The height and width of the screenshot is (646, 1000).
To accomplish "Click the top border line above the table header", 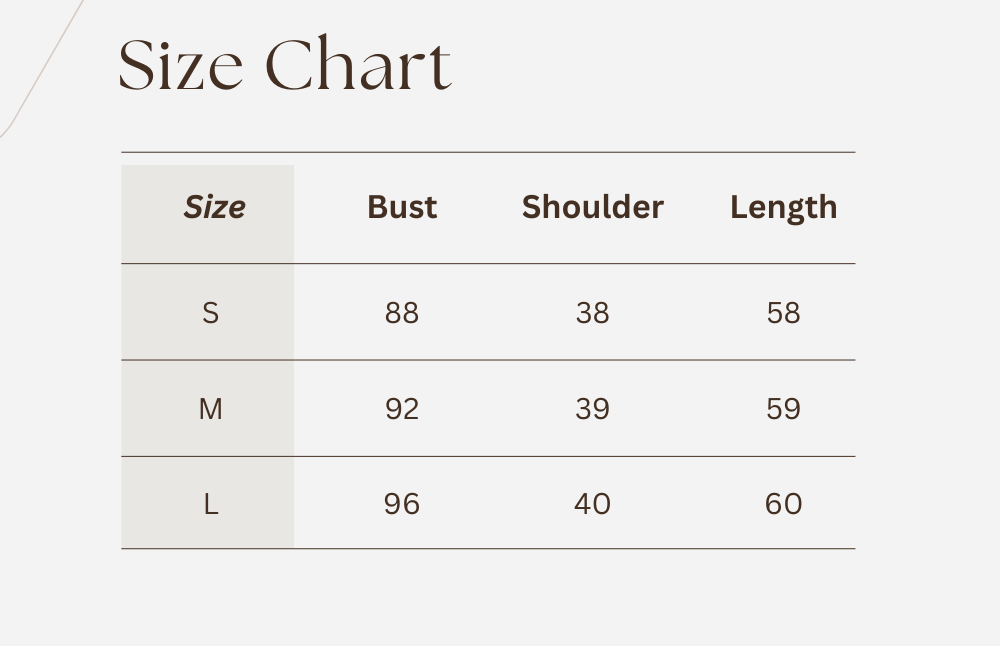I will click(488, 152).
